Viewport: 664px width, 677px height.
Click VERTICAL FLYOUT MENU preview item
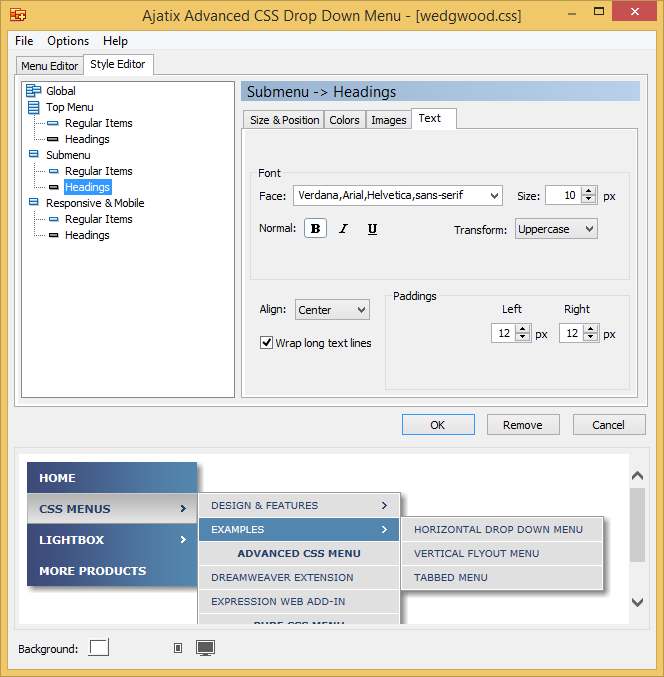[x=502, y=554]
